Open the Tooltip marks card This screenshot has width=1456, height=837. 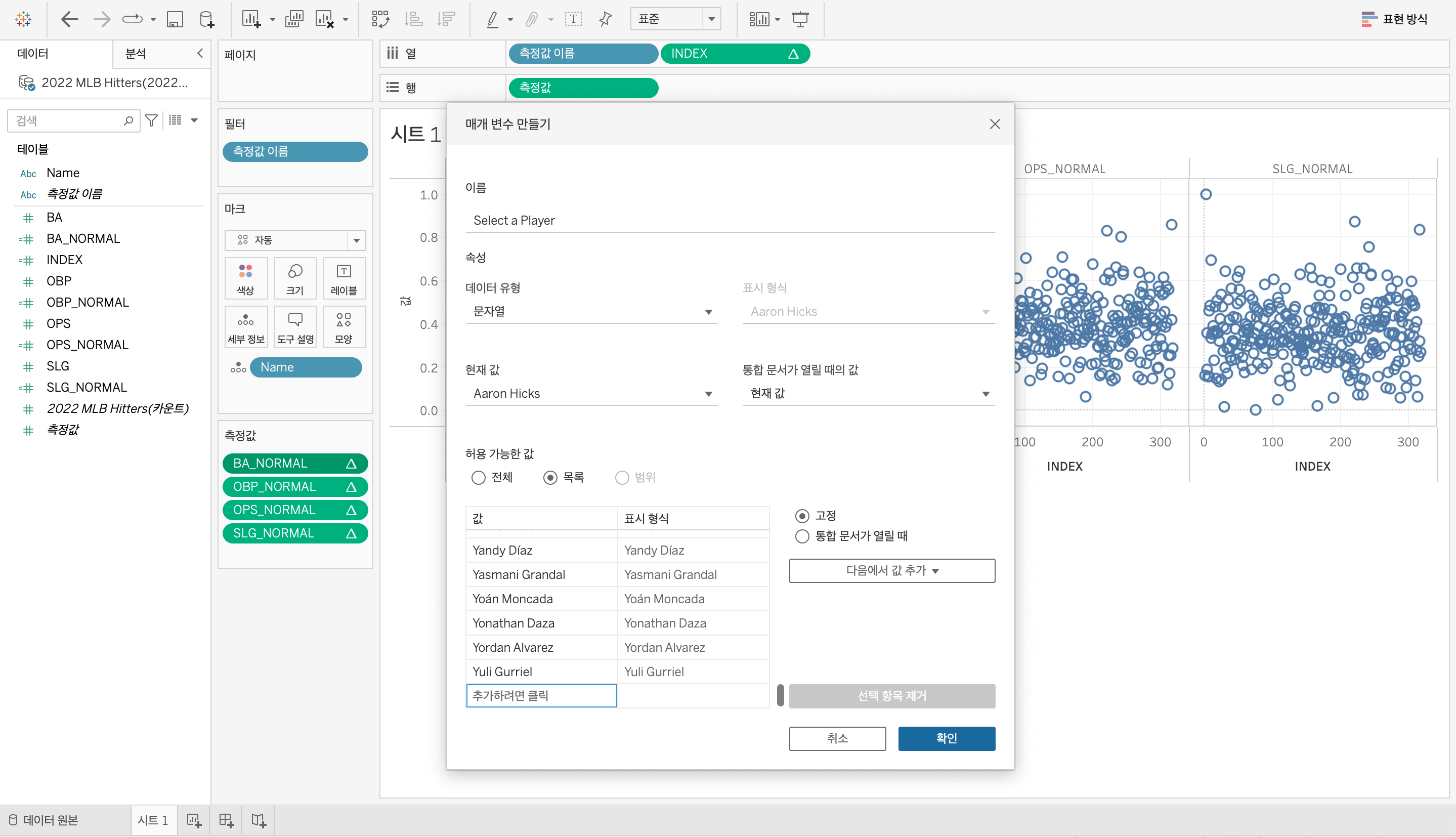click(295, 327)
